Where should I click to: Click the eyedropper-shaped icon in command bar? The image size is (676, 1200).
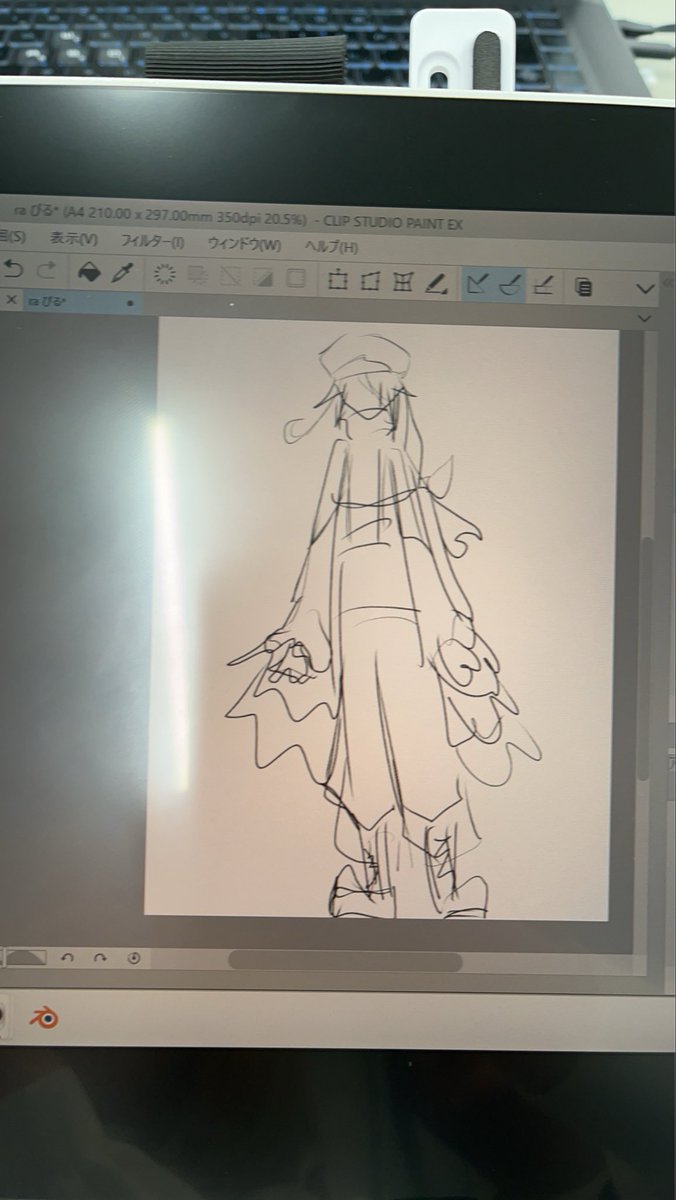122,273
